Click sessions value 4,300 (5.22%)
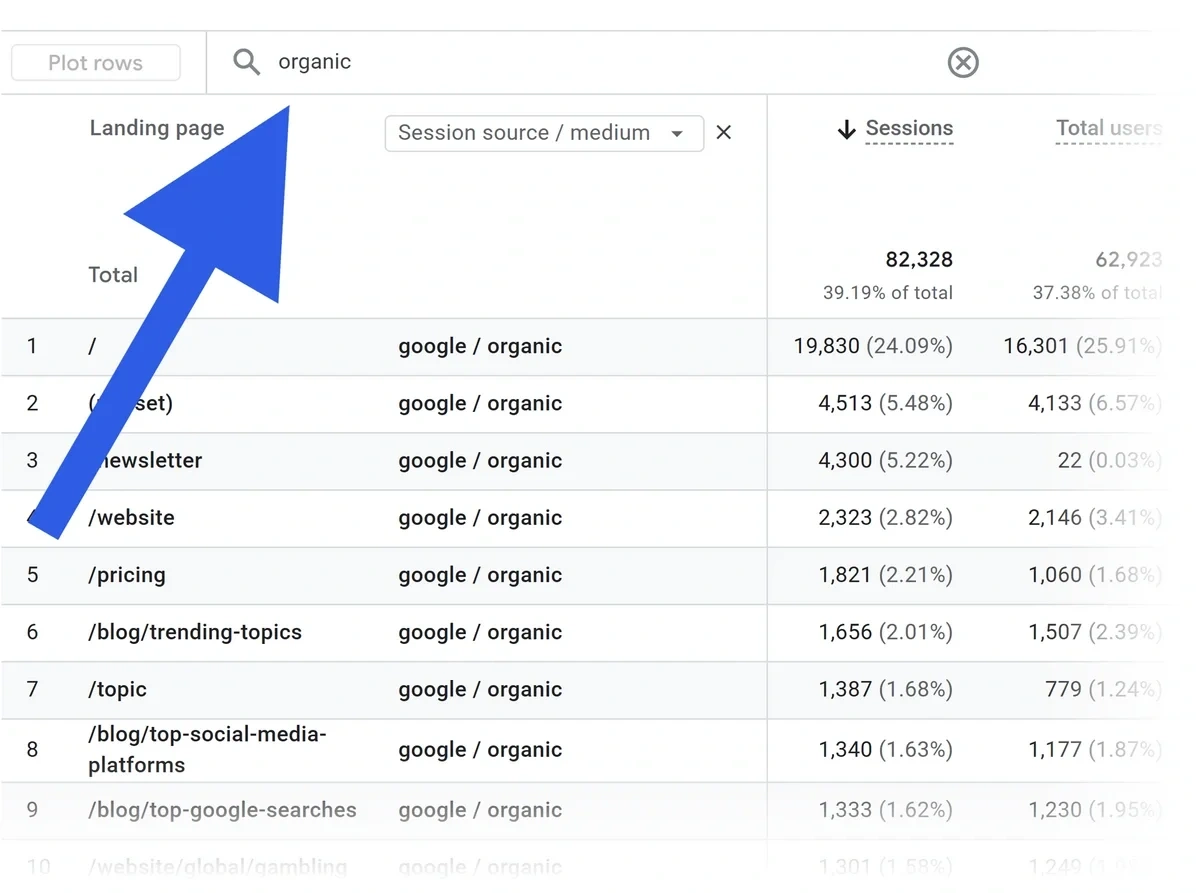1200x893 pixels. [885, 461]
